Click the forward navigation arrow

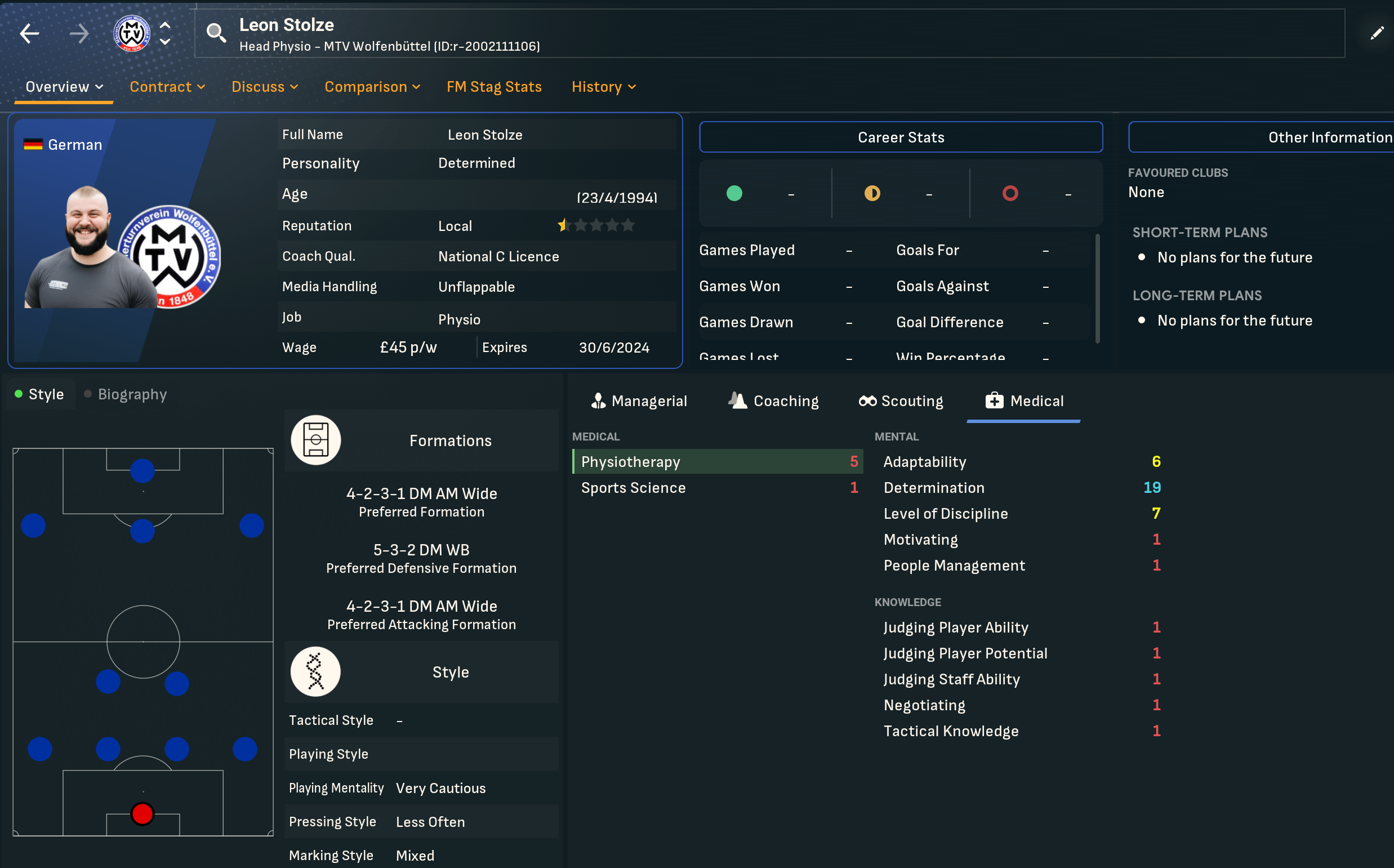[x=79, y=34]
